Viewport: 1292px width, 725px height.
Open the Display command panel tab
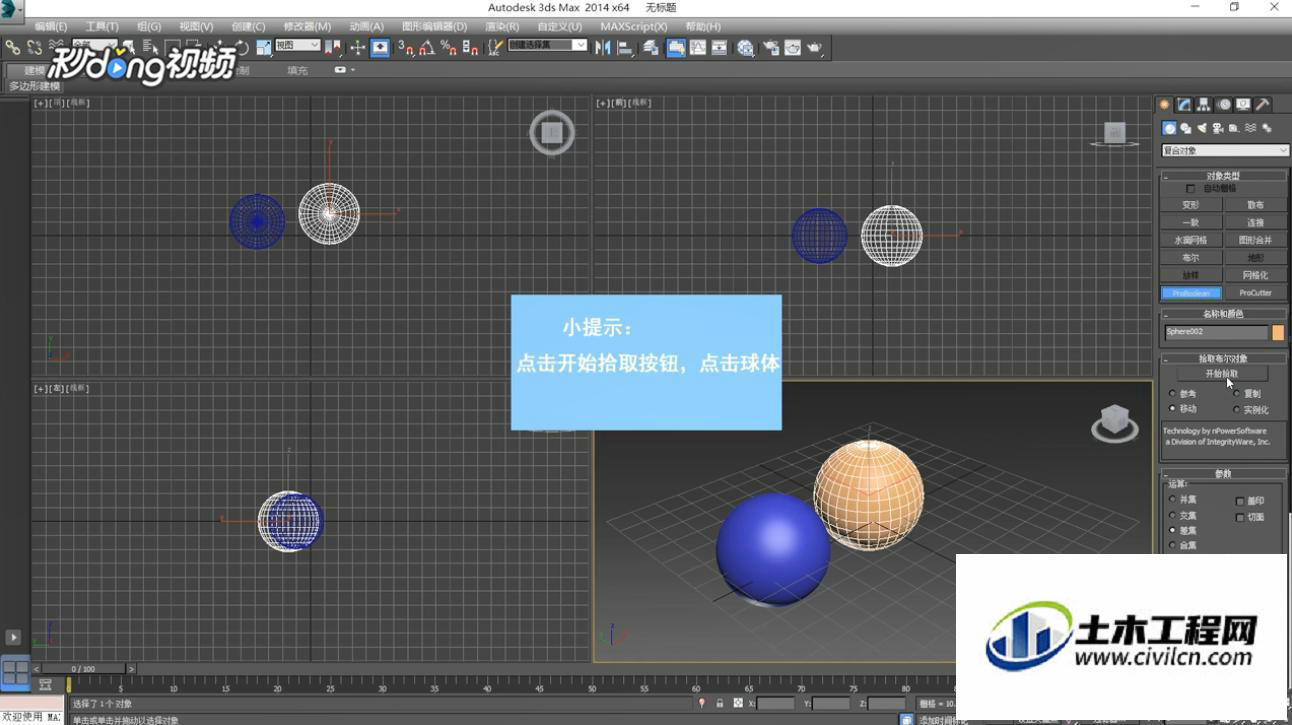point(1243,105)
